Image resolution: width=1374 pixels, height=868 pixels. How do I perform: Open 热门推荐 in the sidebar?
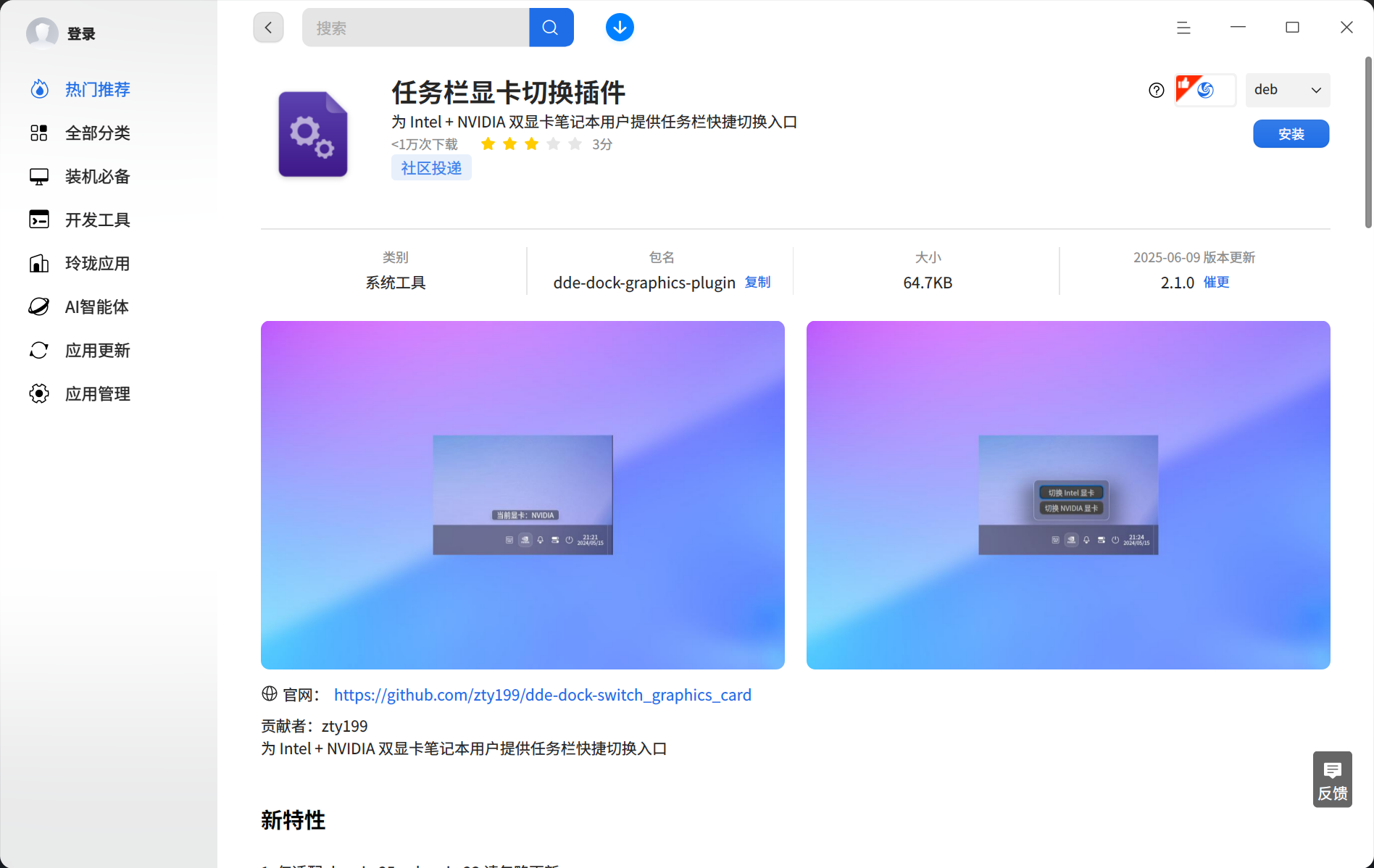pyautogui.click(x=98, y=89)
